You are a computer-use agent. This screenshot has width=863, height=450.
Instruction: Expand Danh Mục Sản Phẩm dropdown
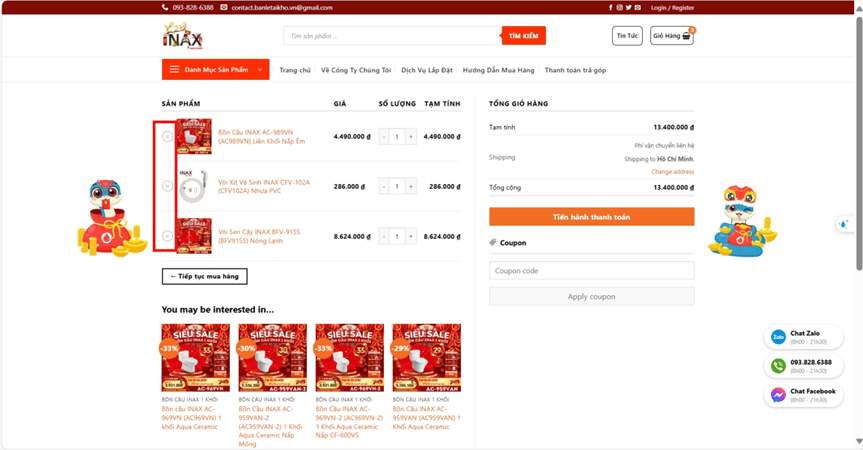point(215,70)
